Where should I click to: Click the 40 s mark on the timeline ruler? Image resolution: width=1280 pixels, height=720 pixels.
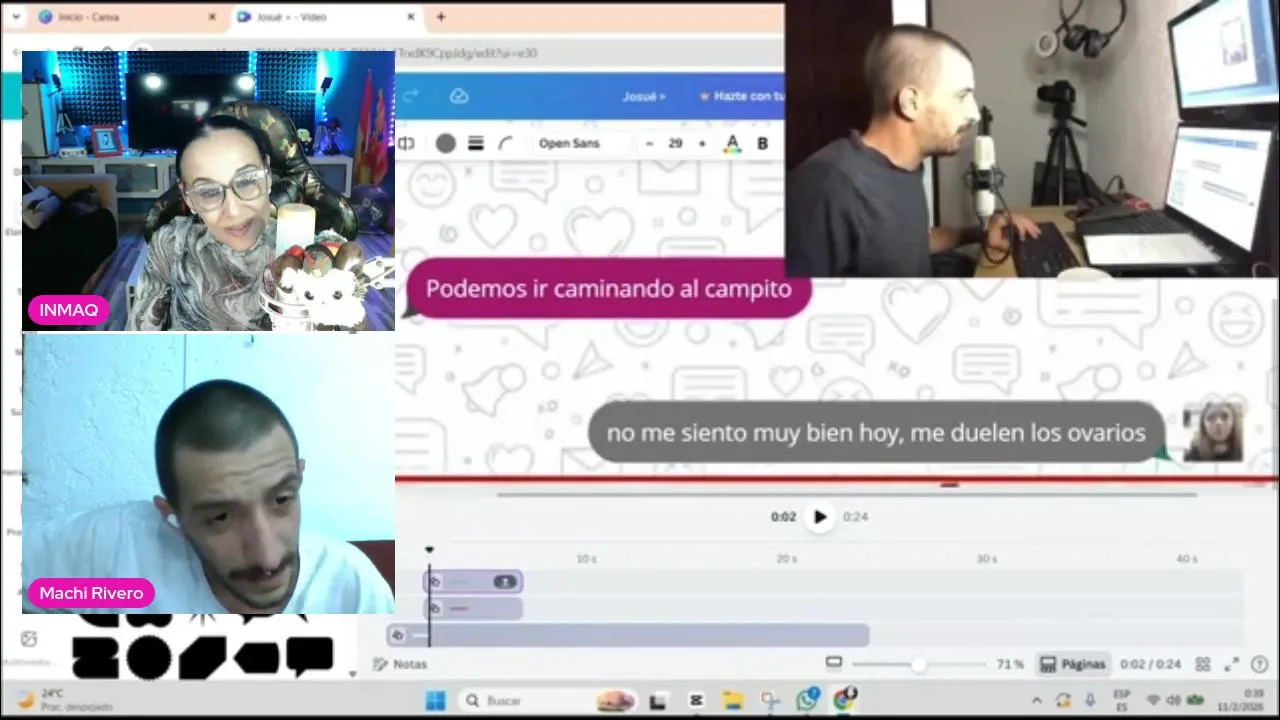1187,559
